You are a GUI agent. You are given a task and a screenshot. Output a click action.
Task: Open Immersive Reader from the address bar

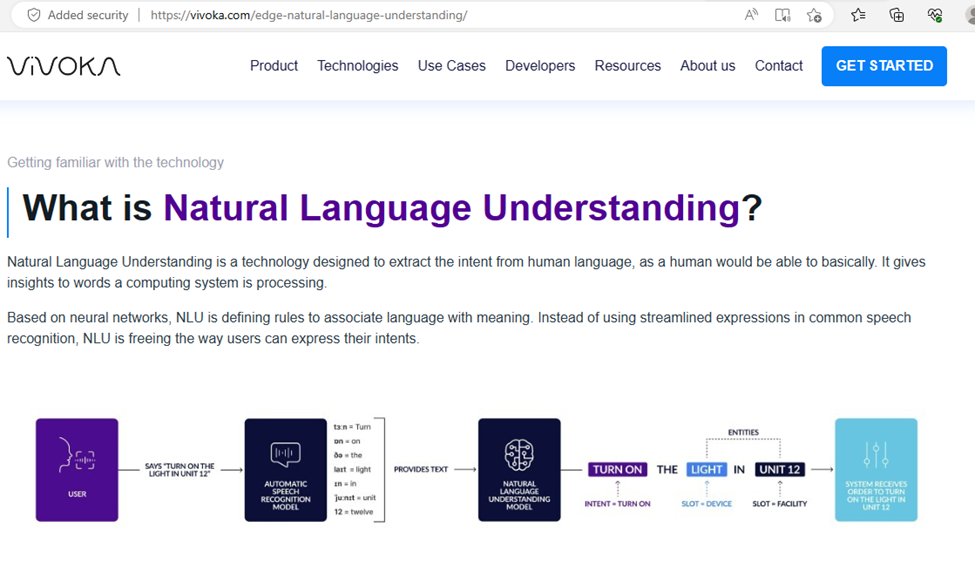click(783, 15)
